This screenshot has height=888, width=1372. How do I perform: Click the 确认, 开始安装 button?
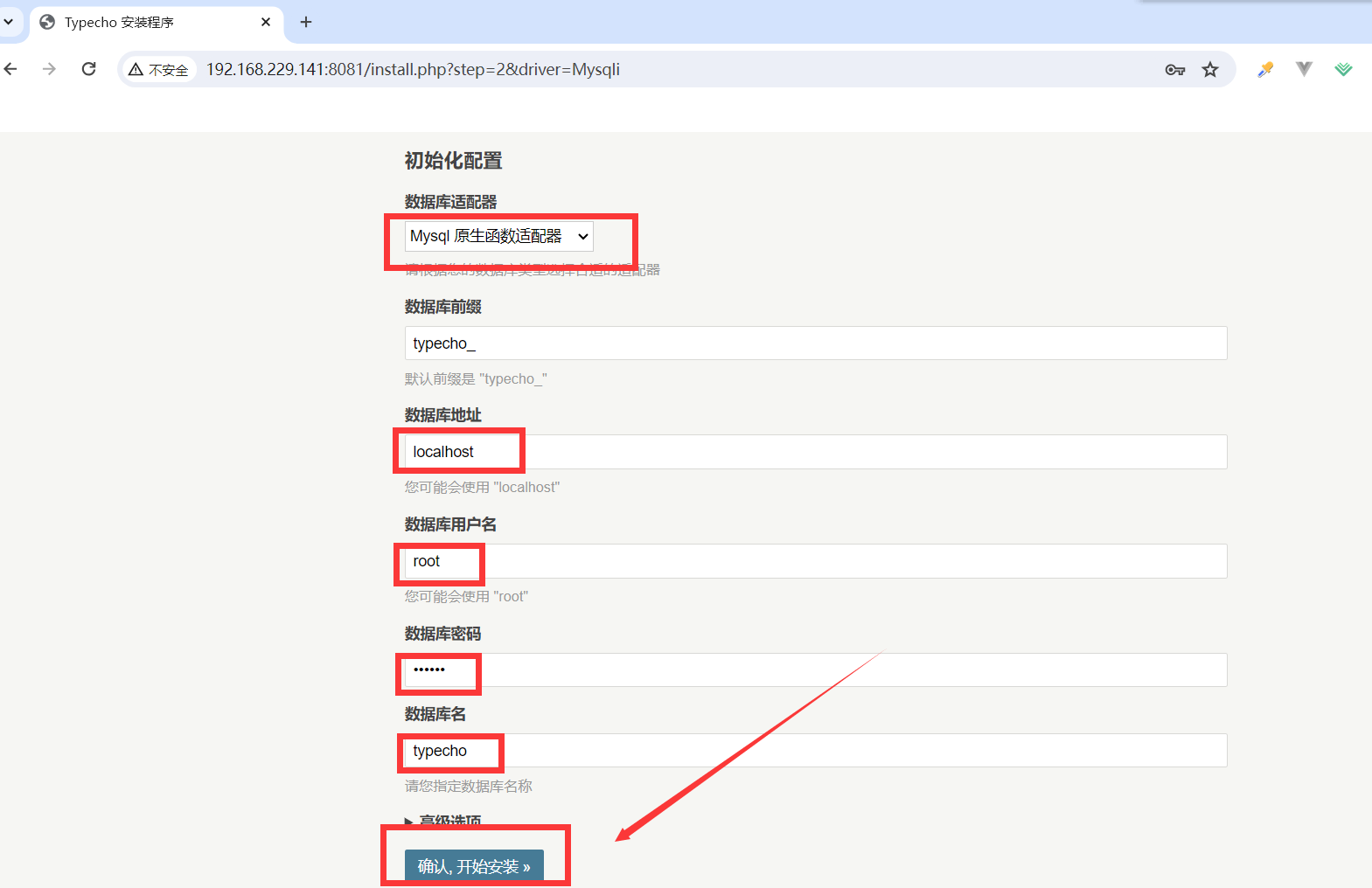(474, 866)
